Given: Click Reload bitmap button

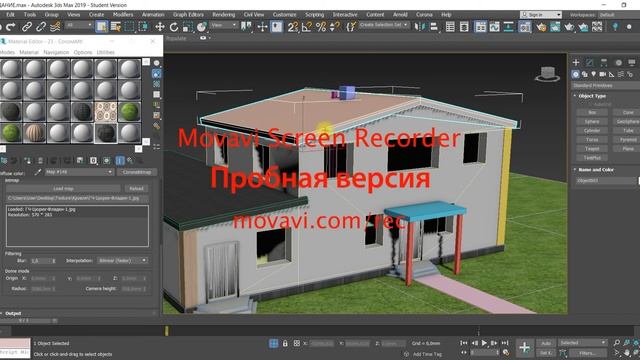Looking at the screenshot, I should (136, 189).
